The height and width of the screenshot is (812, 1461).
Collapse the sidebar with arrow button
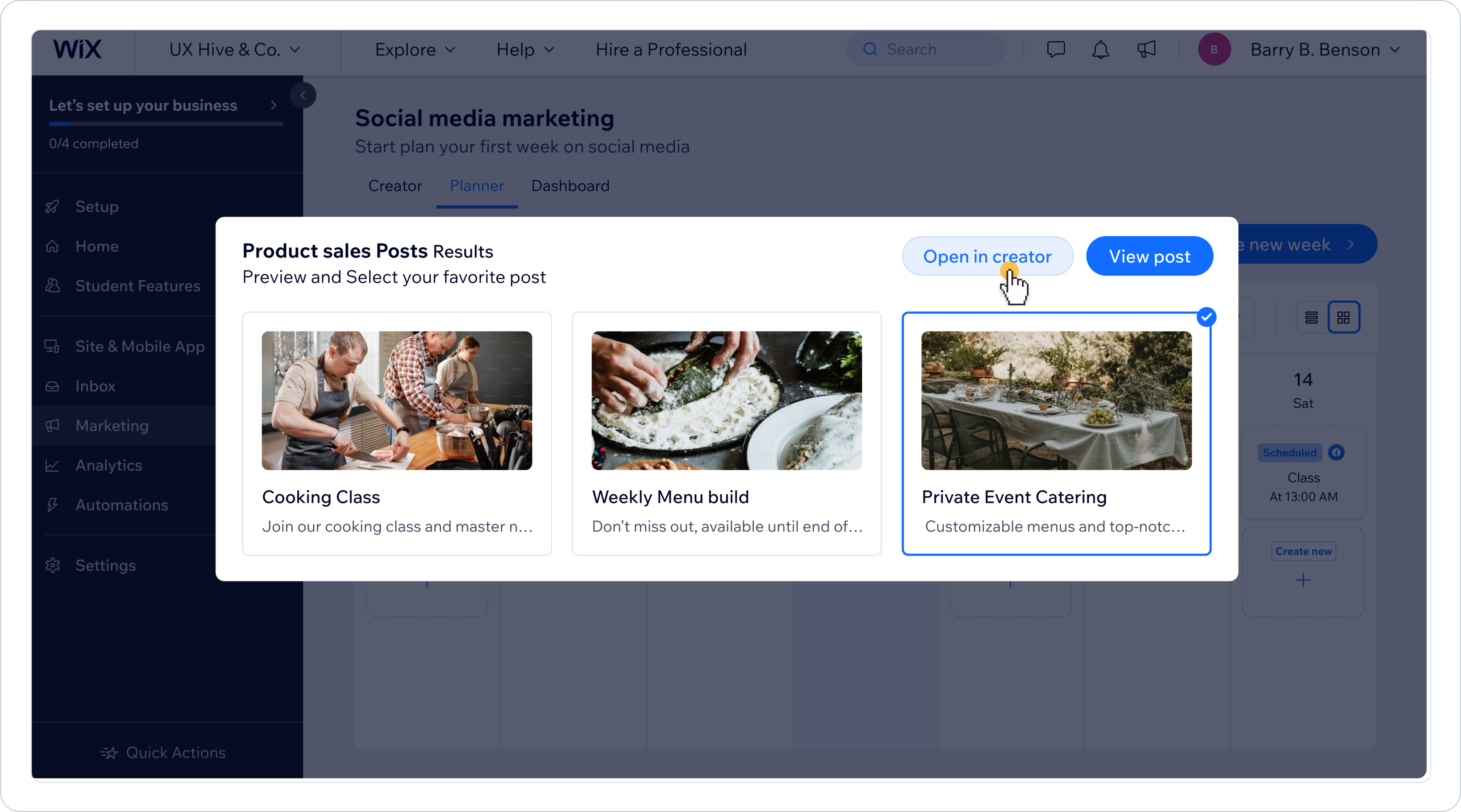coord(303,95)
